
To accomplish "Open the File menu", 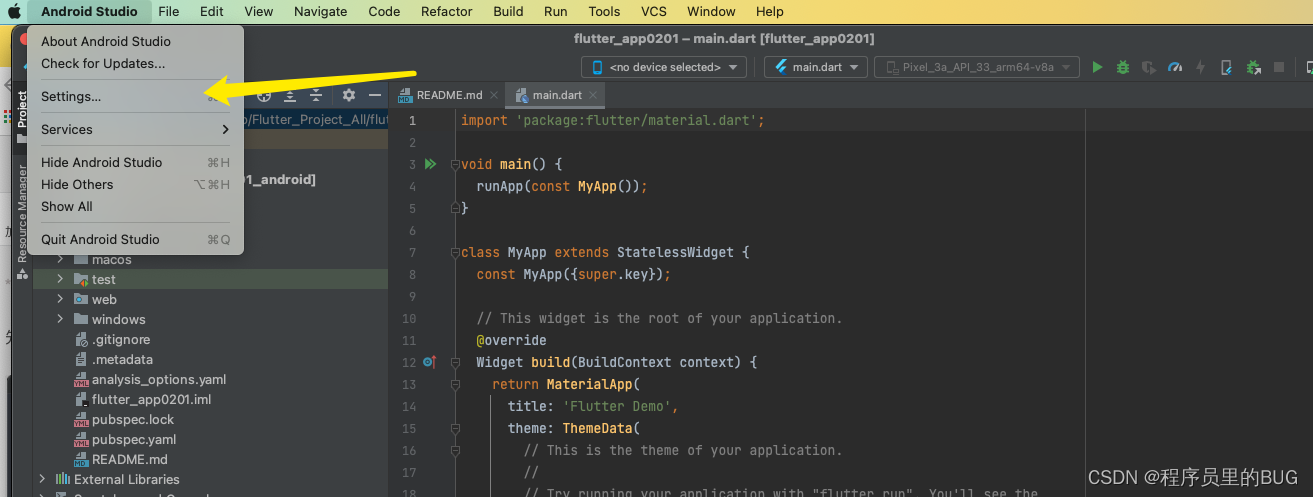I will click(169, 12).
